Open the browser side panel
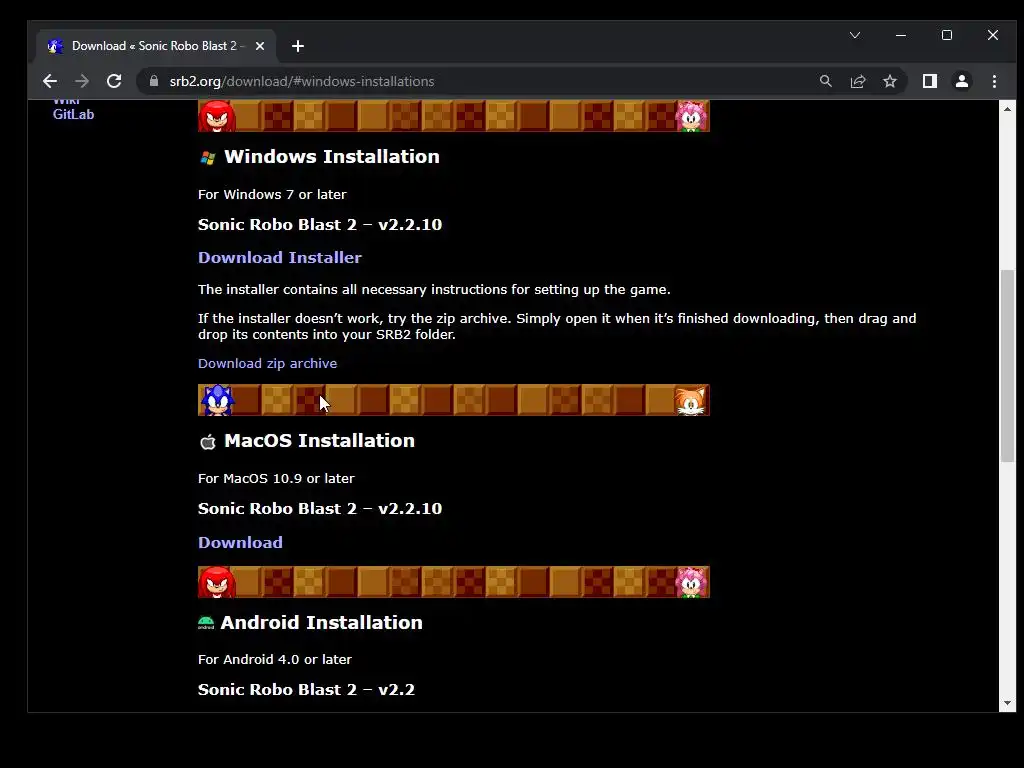This screenshot has width=1024, height=768. [x=929, y=81]
